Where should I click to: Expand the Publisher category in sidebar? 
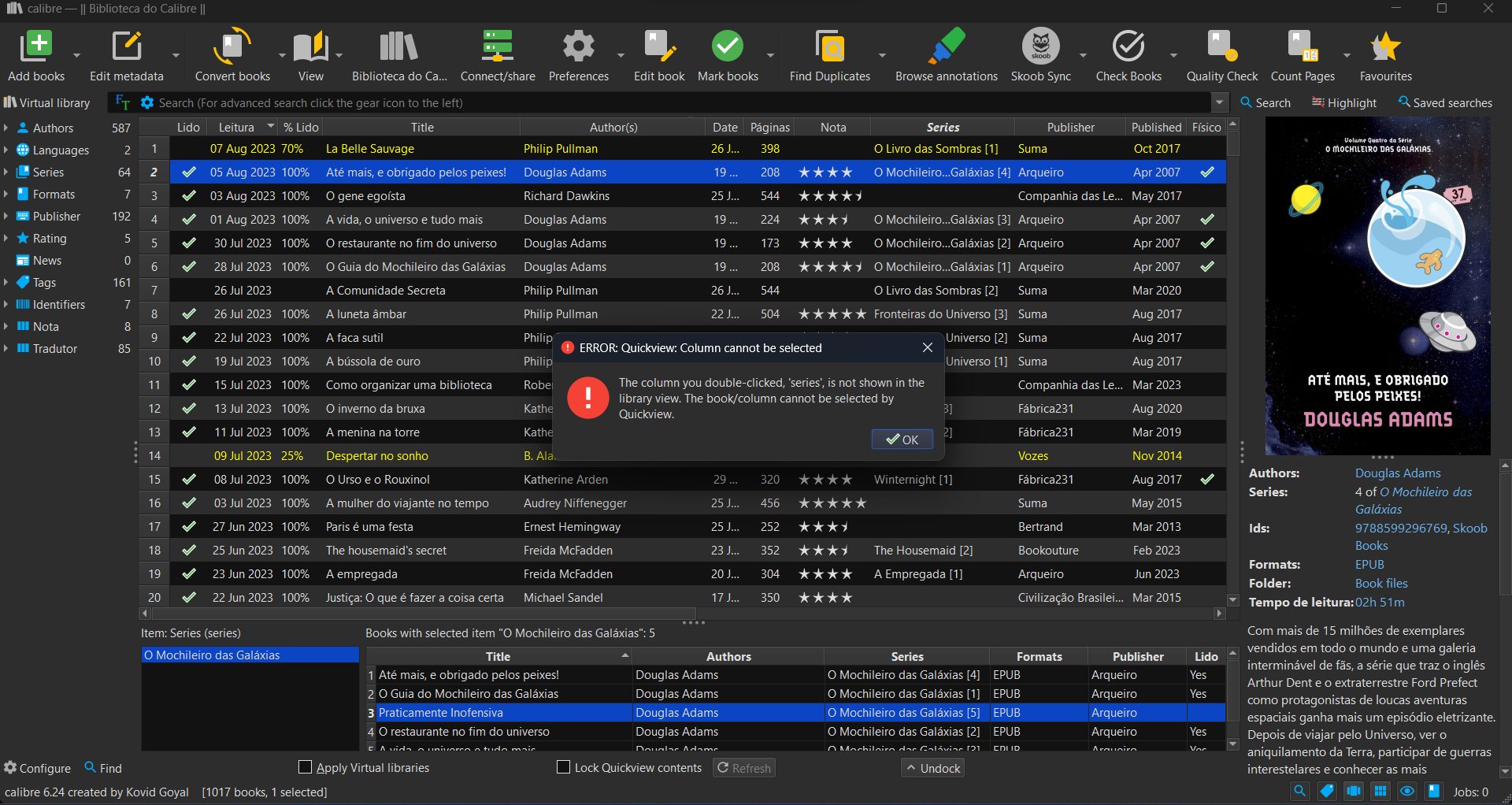pyautogui.click(x=6, y=216)
